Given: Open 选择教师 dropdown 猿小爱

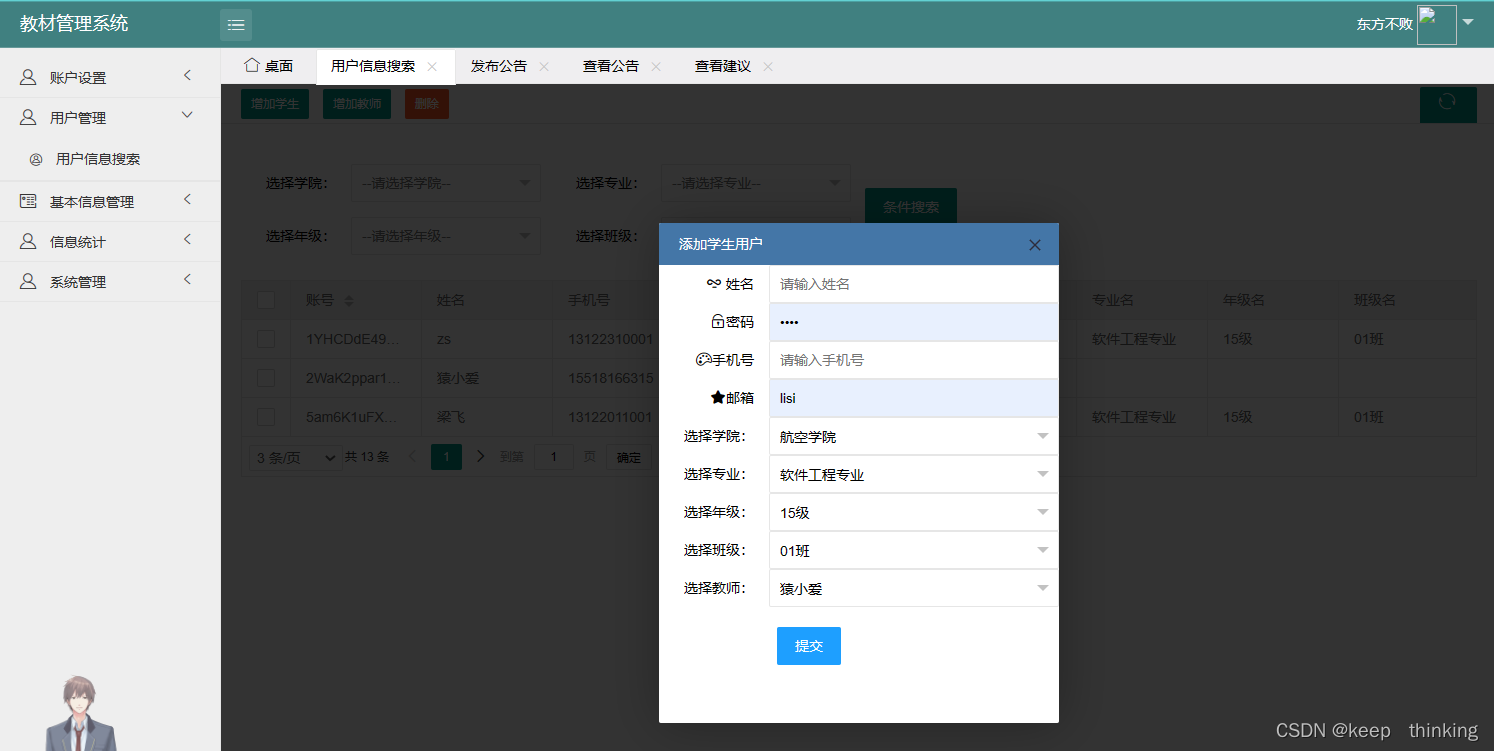Looking at the screenshot, I should pos(914,589).
